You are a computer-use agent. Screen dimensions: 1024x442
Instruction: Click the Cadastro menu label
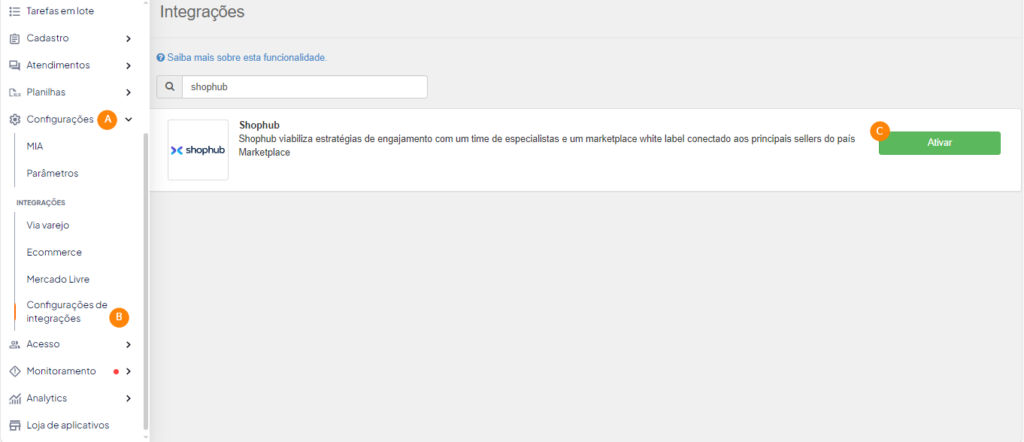click(x=48, y=39)
